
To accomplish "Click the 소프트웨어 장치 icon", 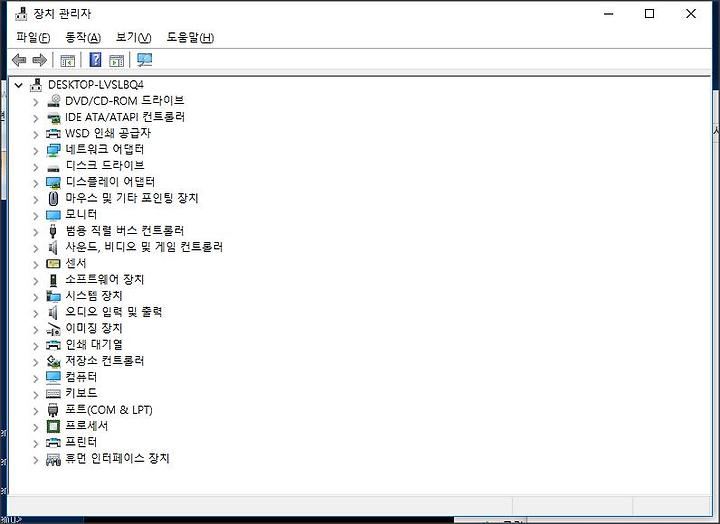I will click(53, 280).
